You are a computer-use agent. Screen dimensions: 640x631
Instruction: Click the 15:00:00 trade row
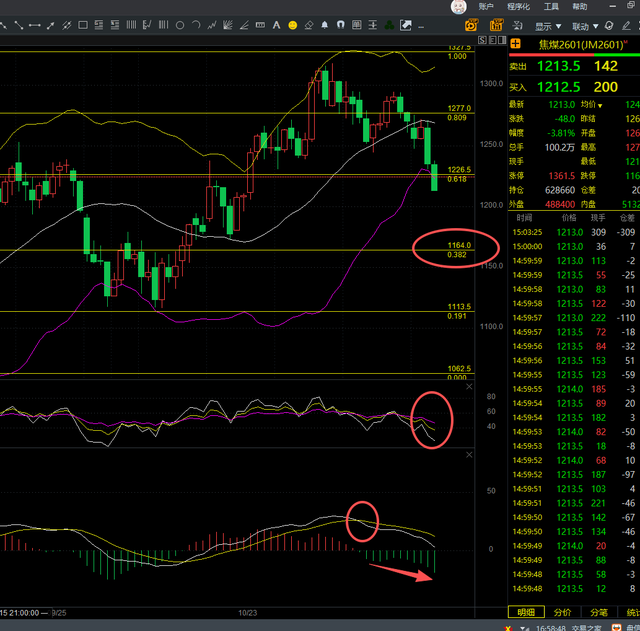point(574,247)
